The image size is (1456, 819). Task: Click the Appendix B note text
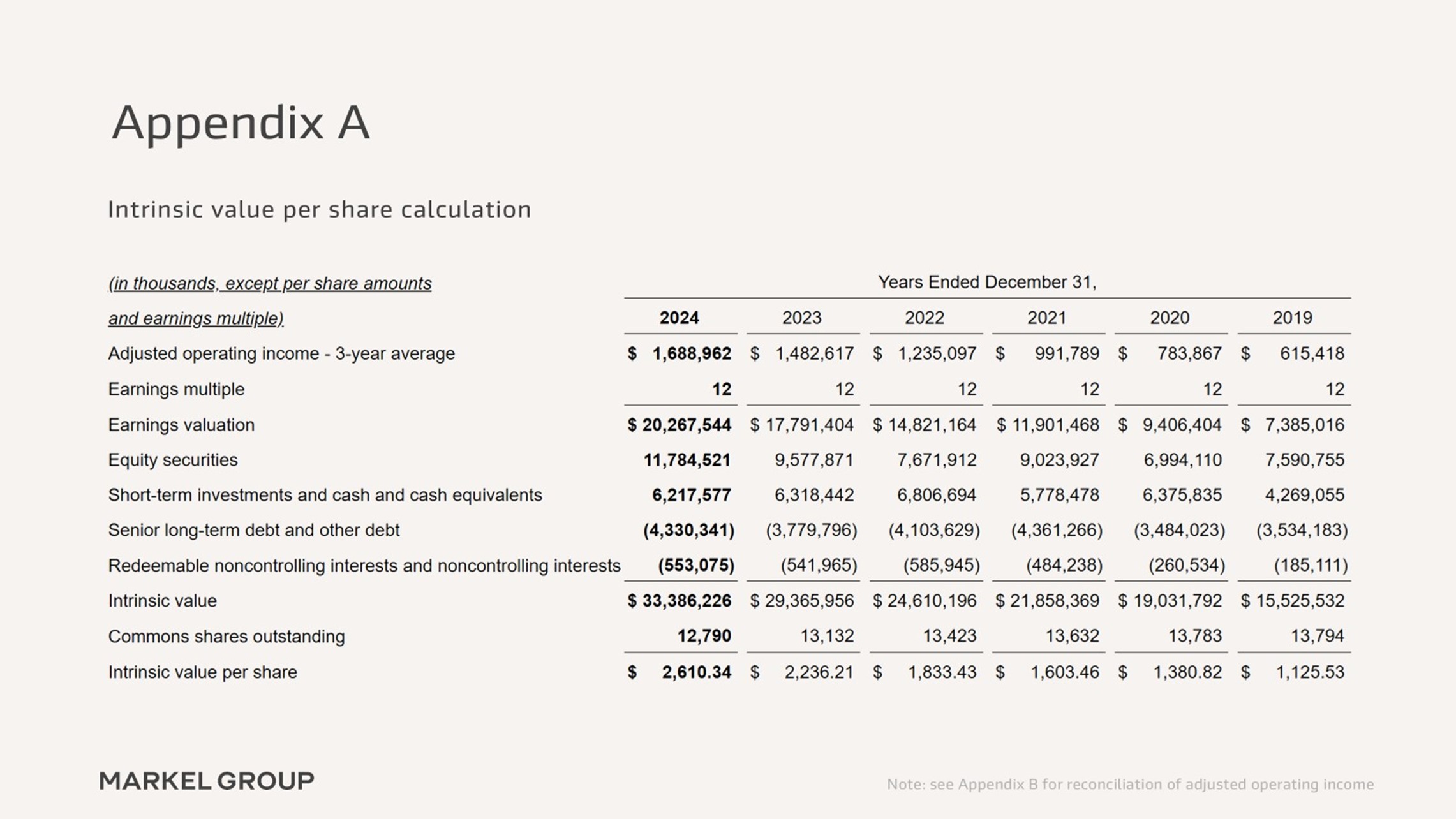[1130, 784]
